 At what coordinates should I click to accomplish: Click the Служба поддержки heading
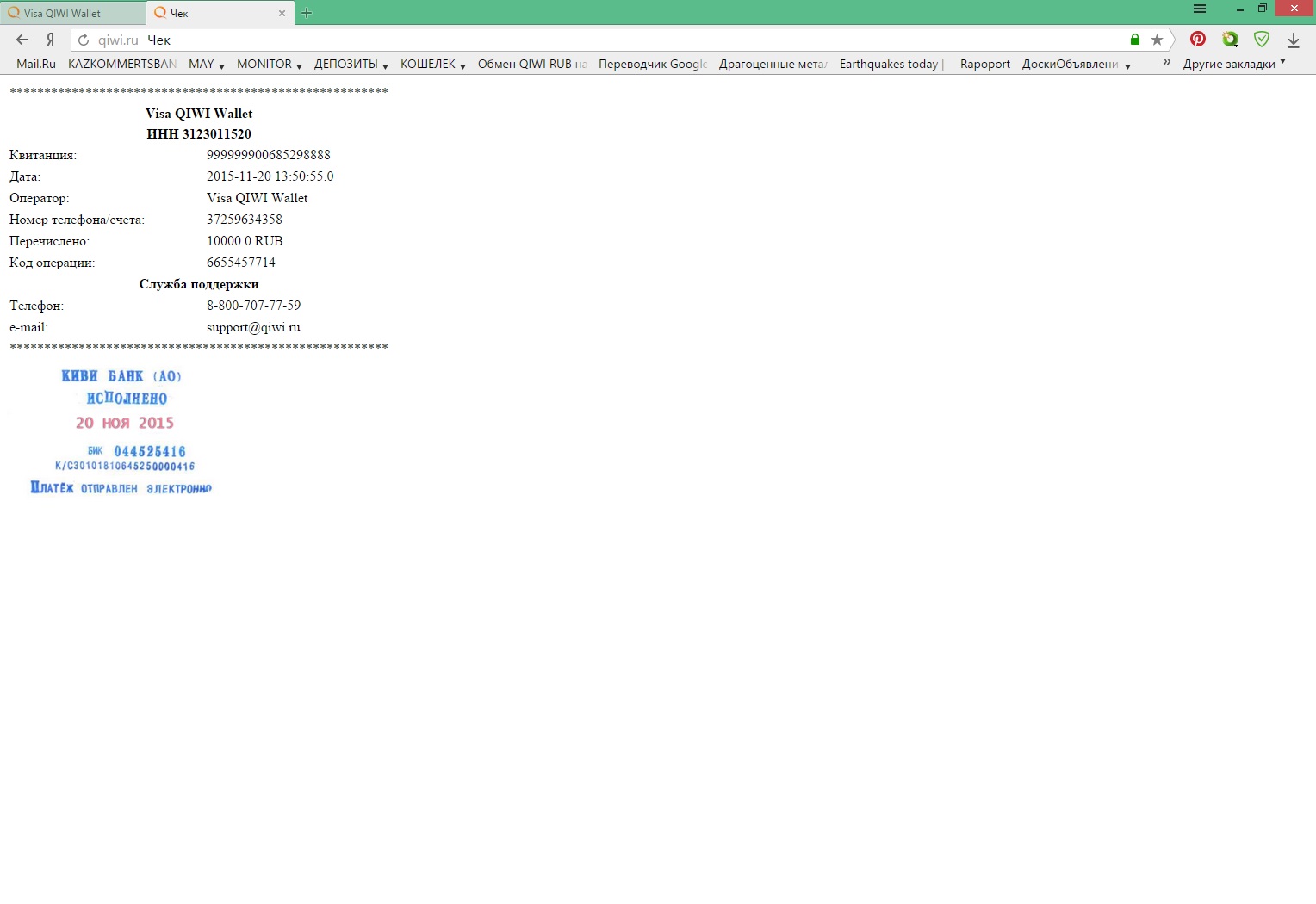click(x=199, y=284)
